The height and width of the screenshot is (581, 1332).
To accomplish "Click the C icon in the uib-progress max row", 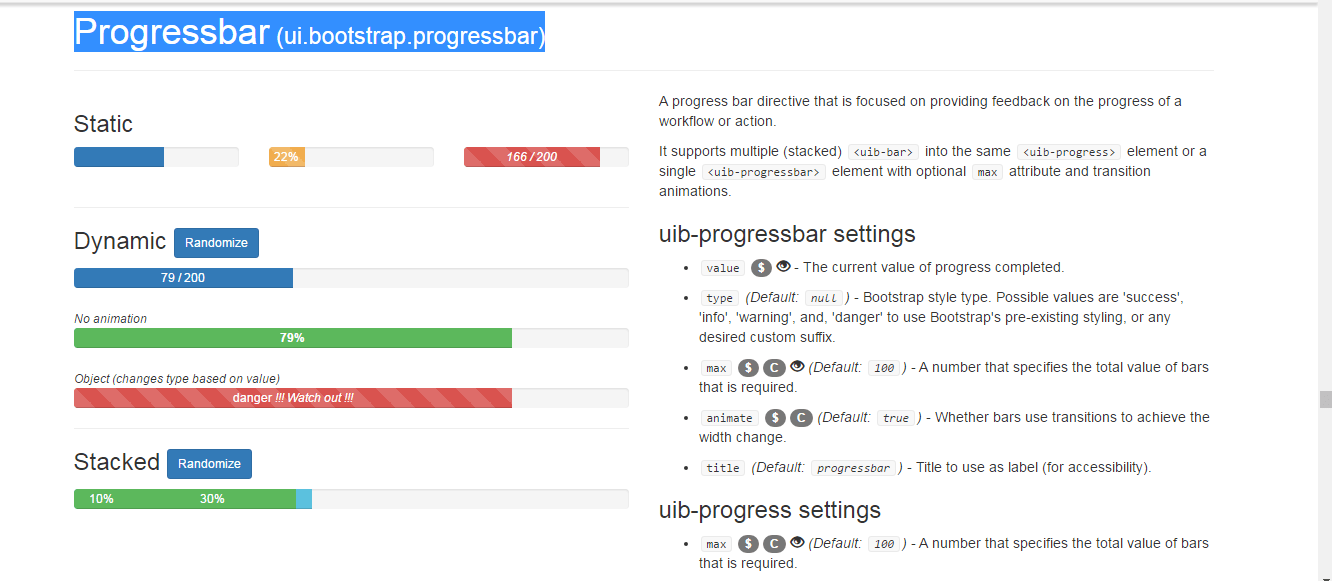I will (774, 543).
